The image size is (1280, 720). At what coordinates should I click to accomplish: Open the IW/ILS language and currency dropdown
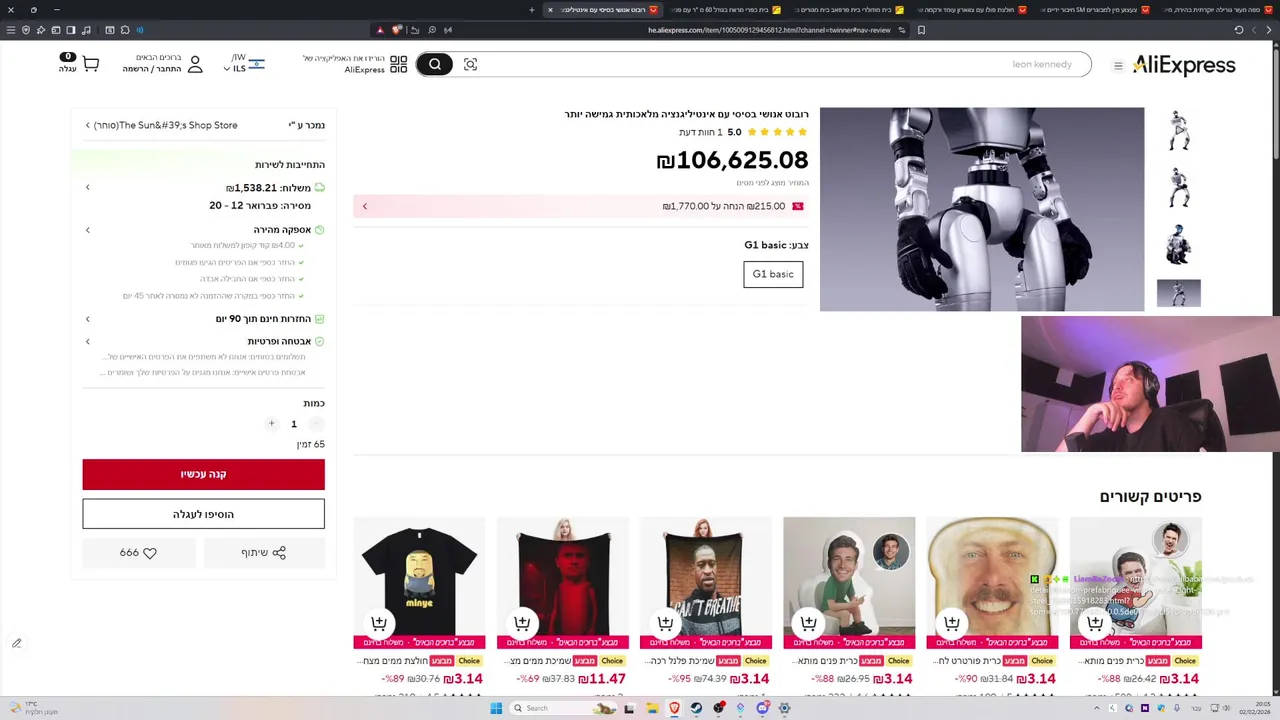tap(244, 64)
